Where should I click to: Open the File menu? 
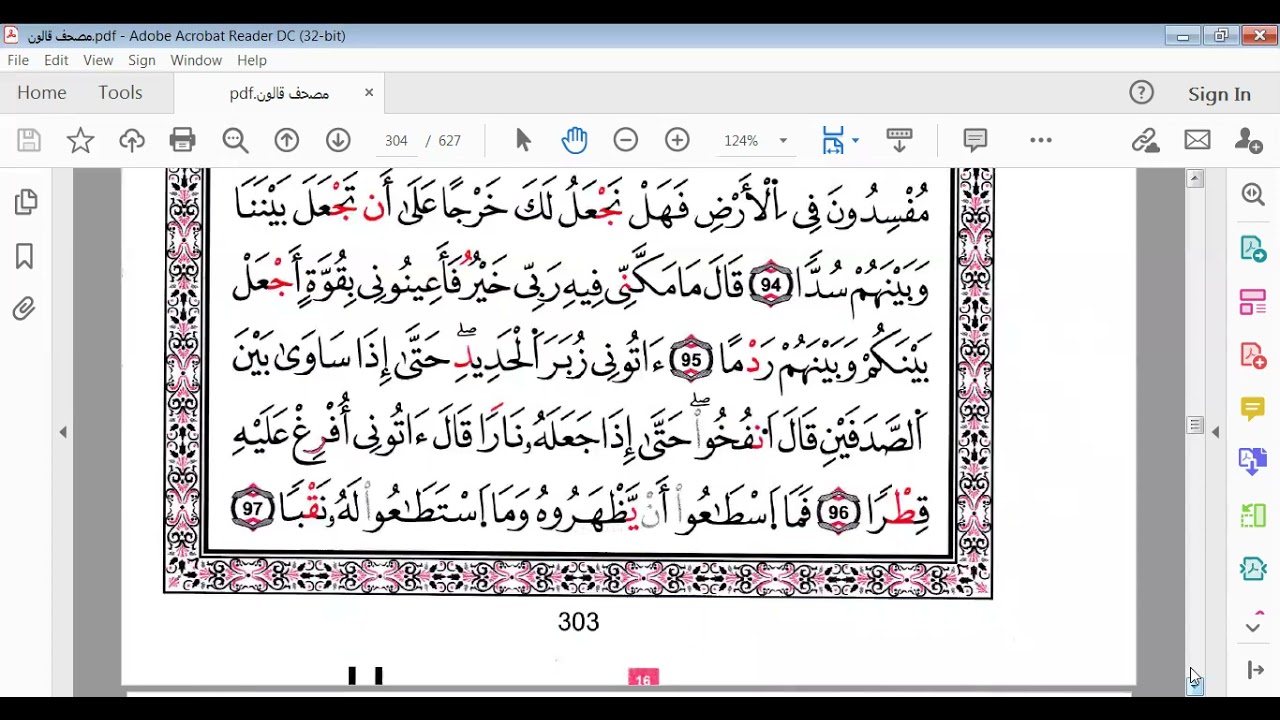(x=18, y=60)
